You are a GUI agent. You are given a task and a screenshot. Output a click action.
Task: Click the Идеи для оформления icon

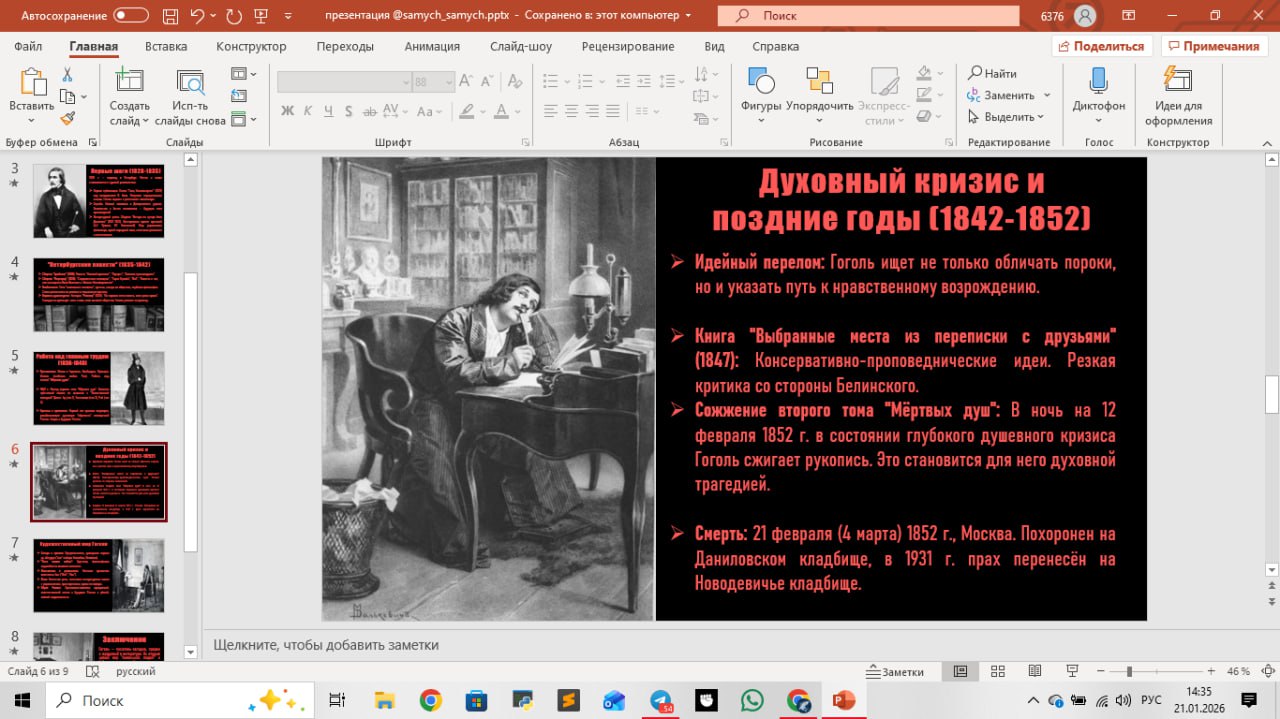[x=1178, y=81]
